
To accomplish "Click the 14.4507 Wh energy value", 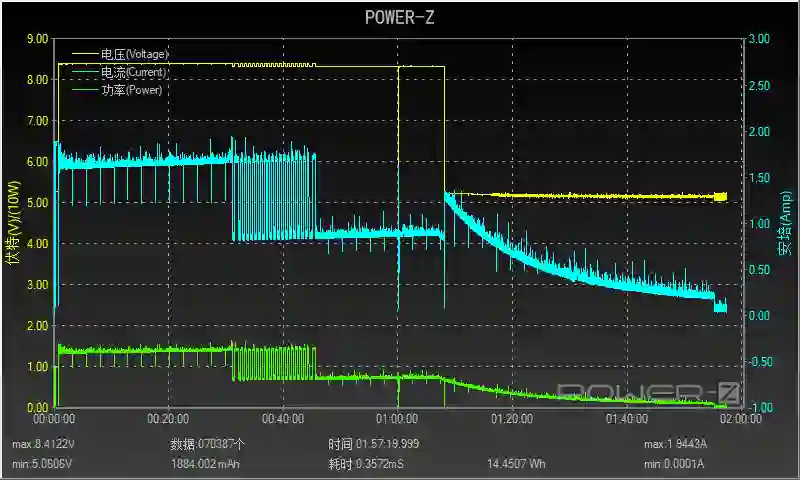I will [x=516, y=464].
